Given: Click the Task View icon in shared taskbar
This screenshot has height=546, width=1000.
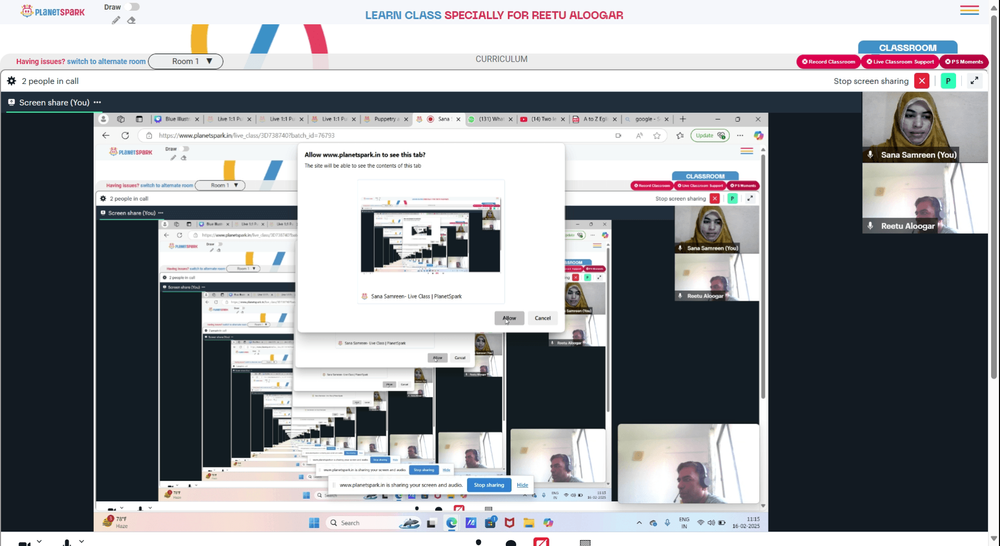Looking at the screenshot, I should point(431,523).
